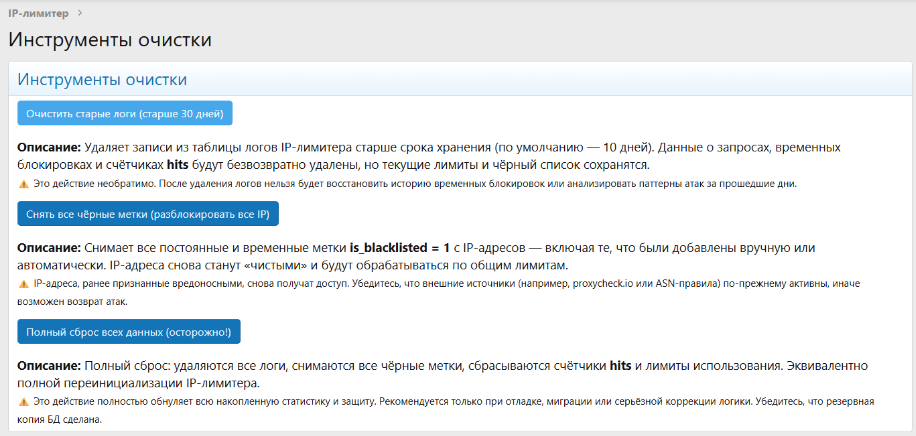Click the "Очистить старые логи" button
916x436 pixels.
click(x=125, y=113)
